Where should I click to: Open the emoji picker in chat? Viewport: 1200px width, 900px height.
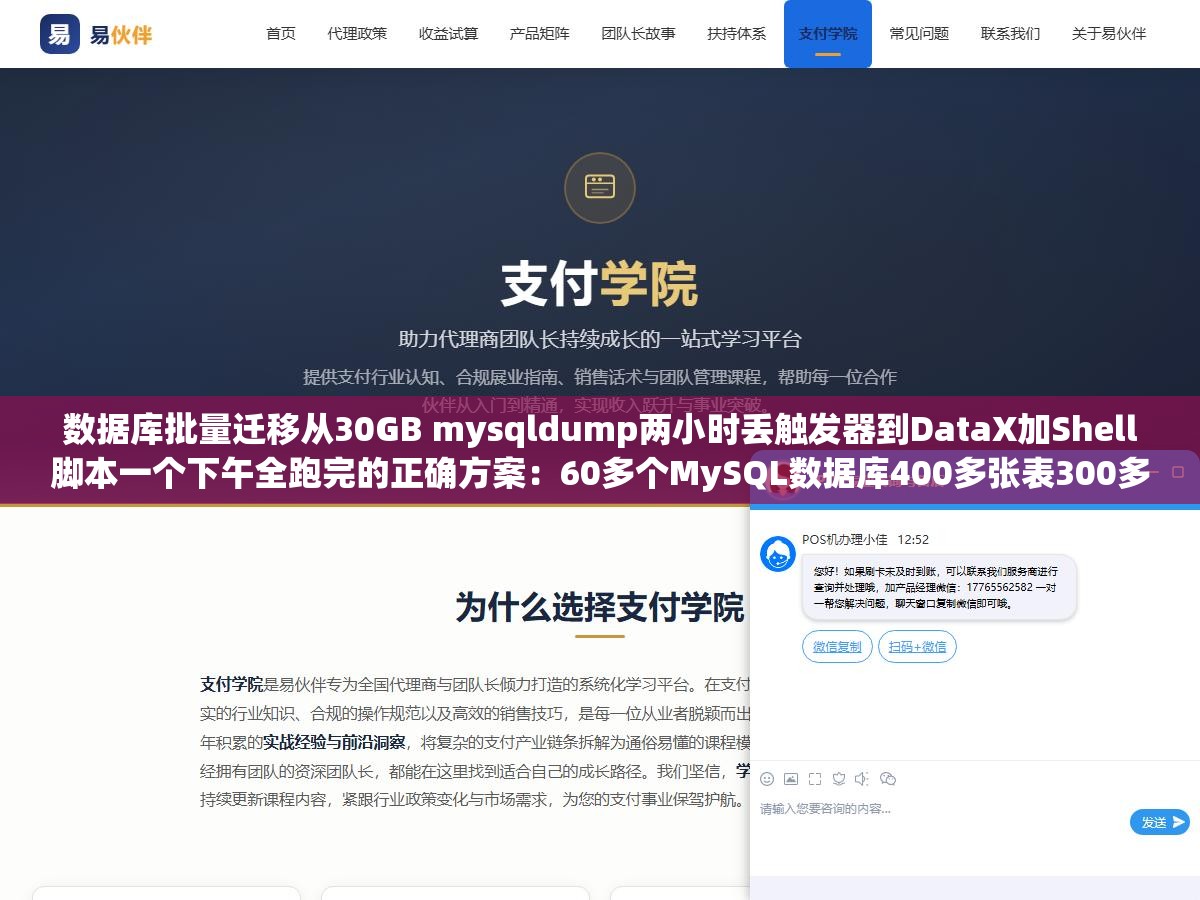point(767,779)
